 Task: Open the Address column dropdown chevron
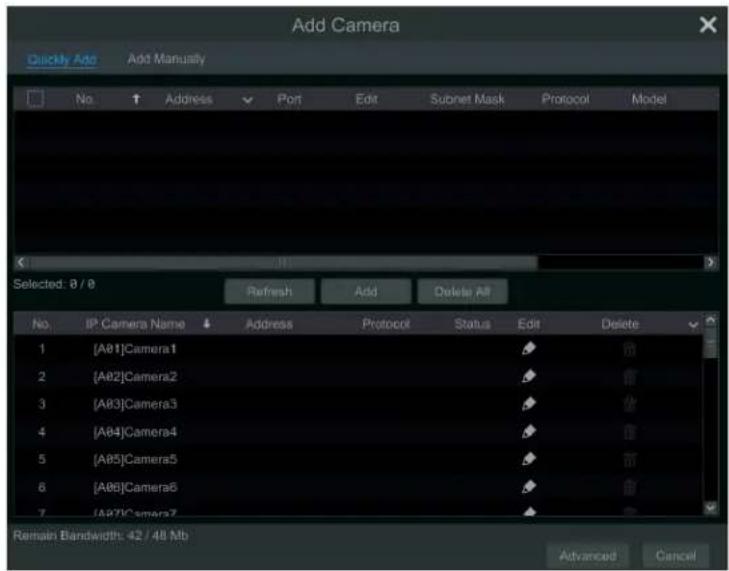[x=247, y=100]
